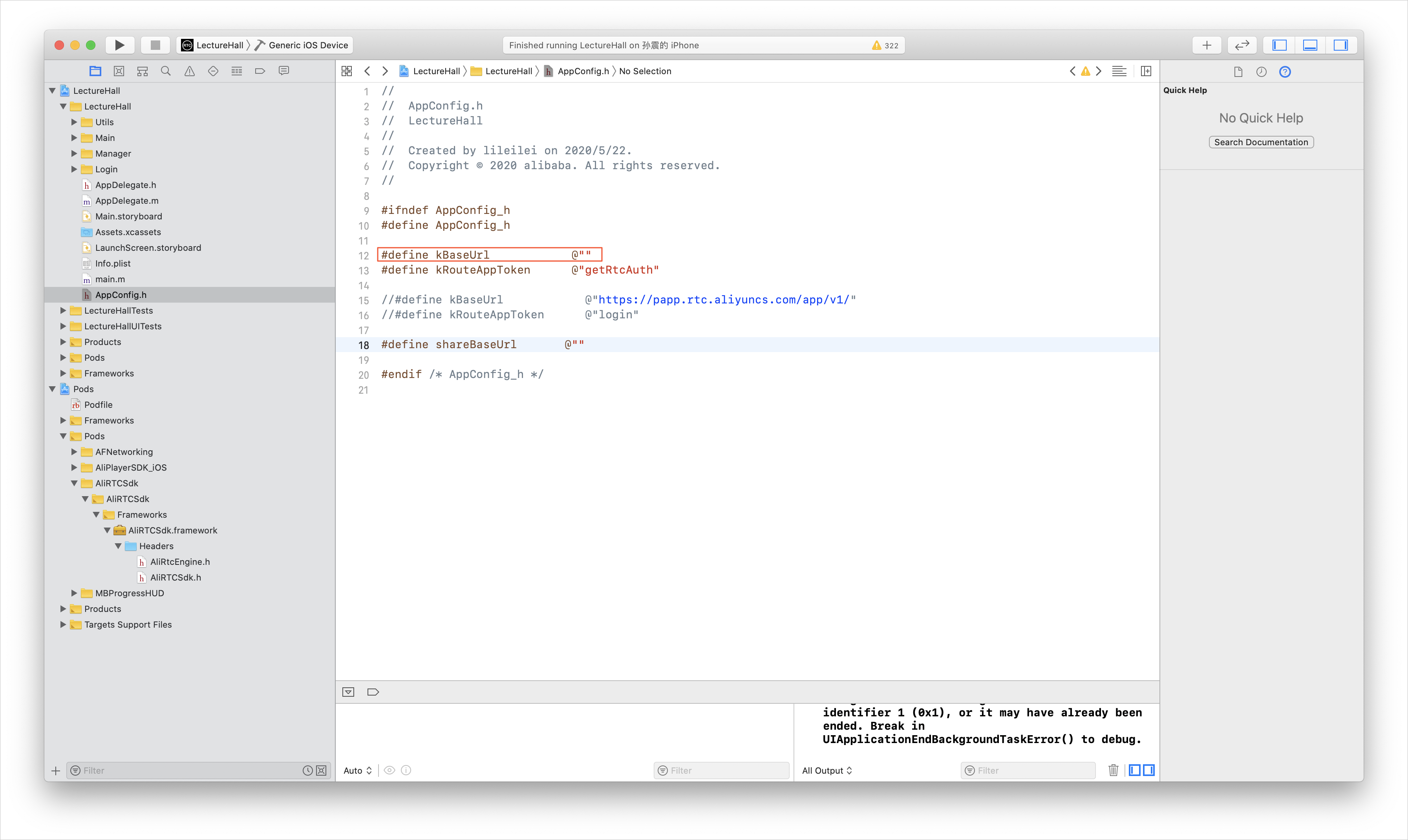
Task: Enable code review with the arrows button
Action: pos(1242,45)
